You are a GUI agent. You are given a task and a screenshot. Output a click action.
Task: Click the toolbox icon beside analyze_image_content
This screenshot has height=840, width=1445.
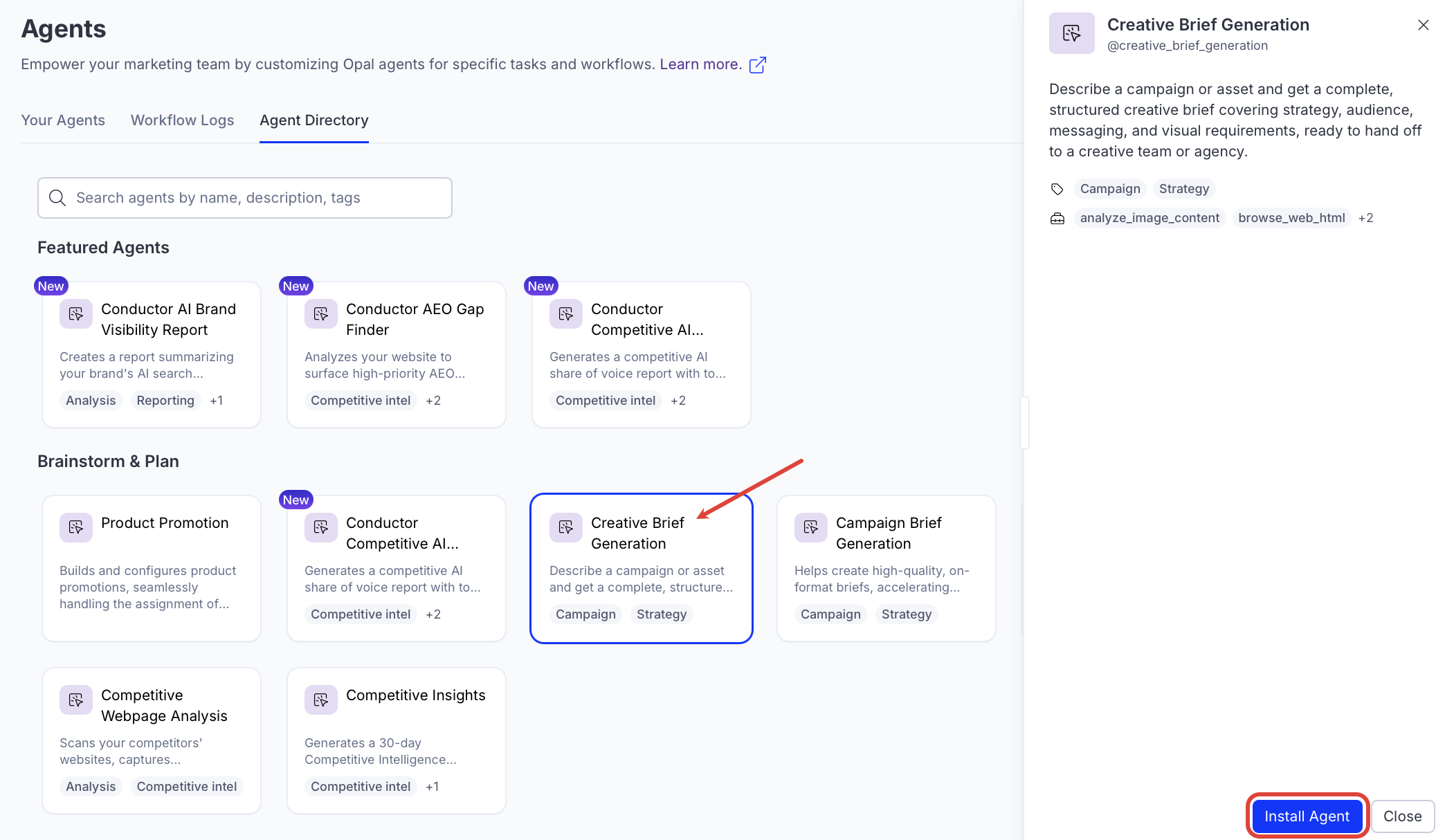pyautogui.click(x=1057, y=218)
